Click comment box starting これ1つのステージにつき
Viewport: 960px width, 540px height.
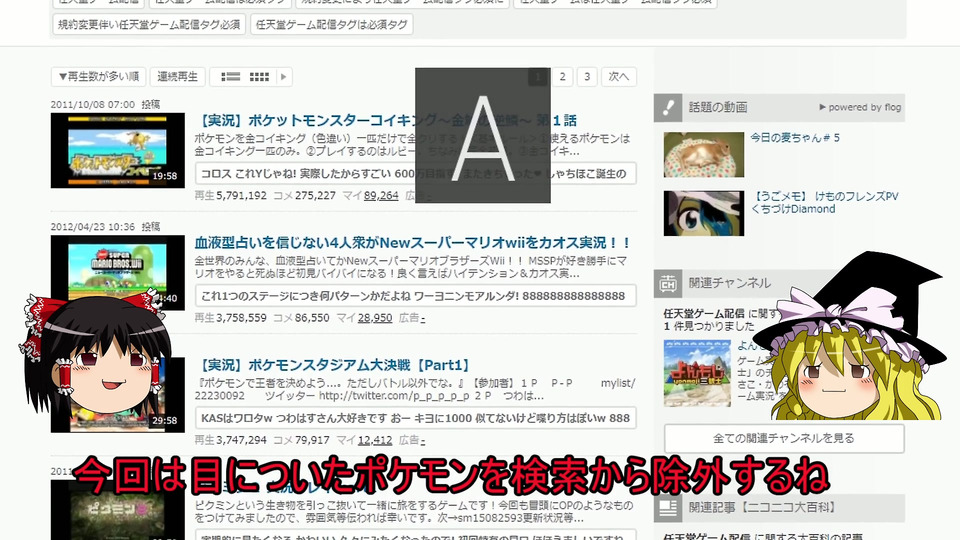coord(416,296)
